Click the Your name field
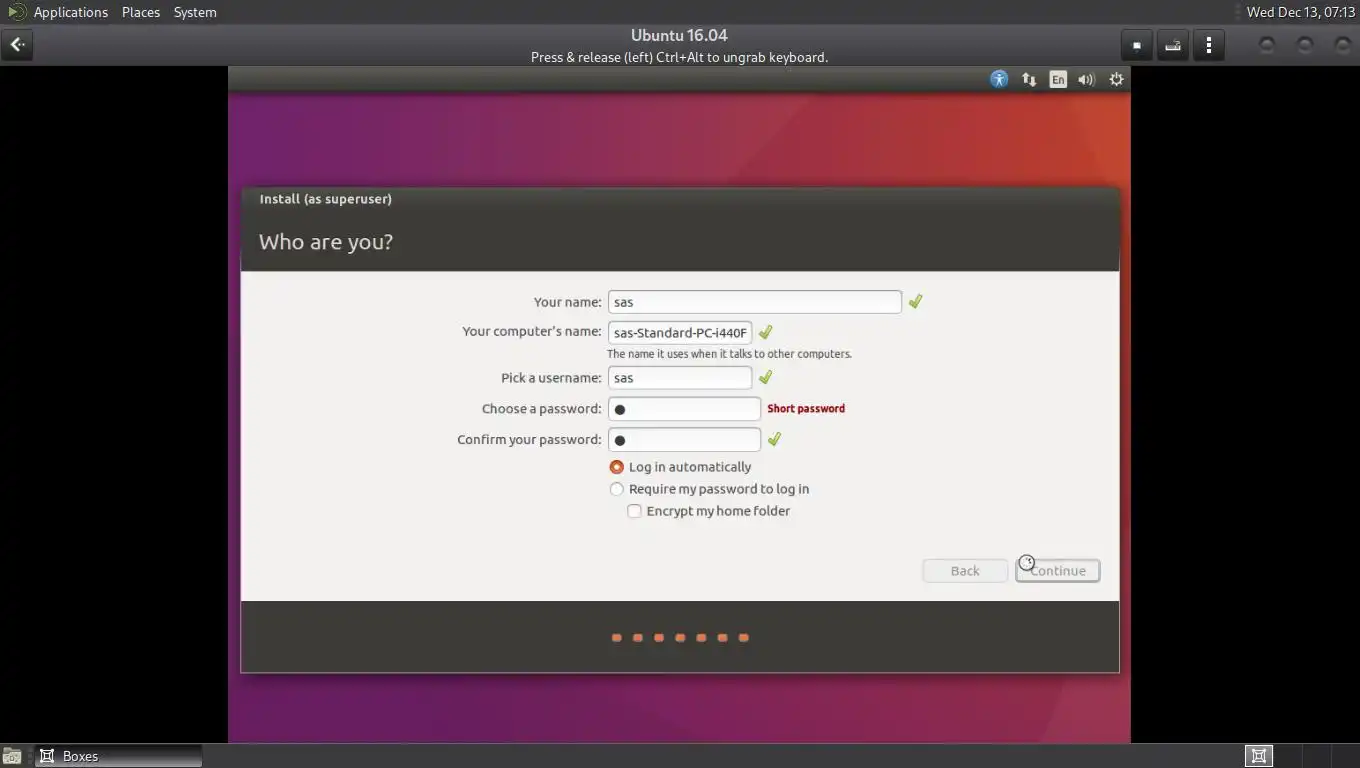This screenshot has height=768, width=1360. pyautogui.click(x=755, y=302)
